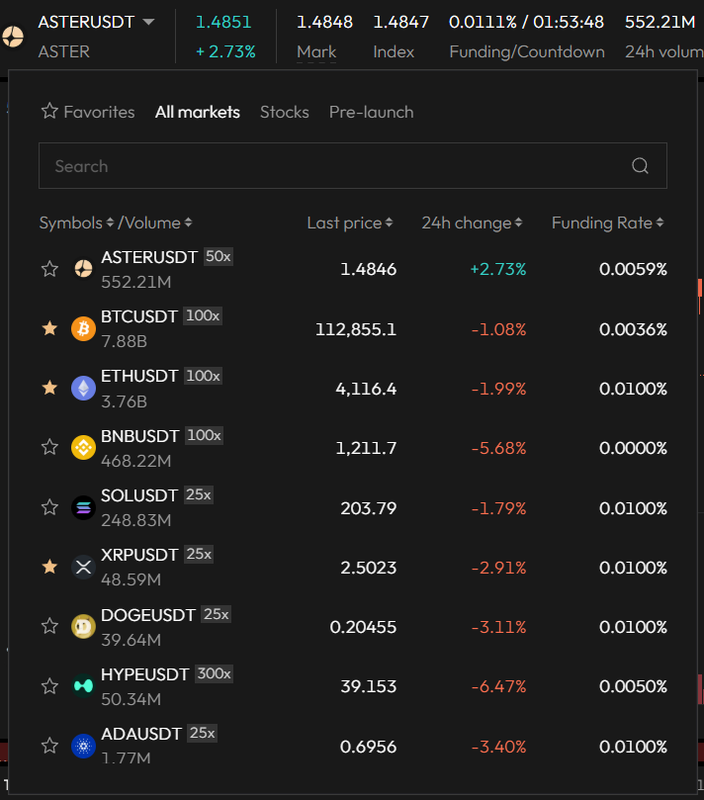
Task: Click the HYPE coin icon
Action: 84,686
